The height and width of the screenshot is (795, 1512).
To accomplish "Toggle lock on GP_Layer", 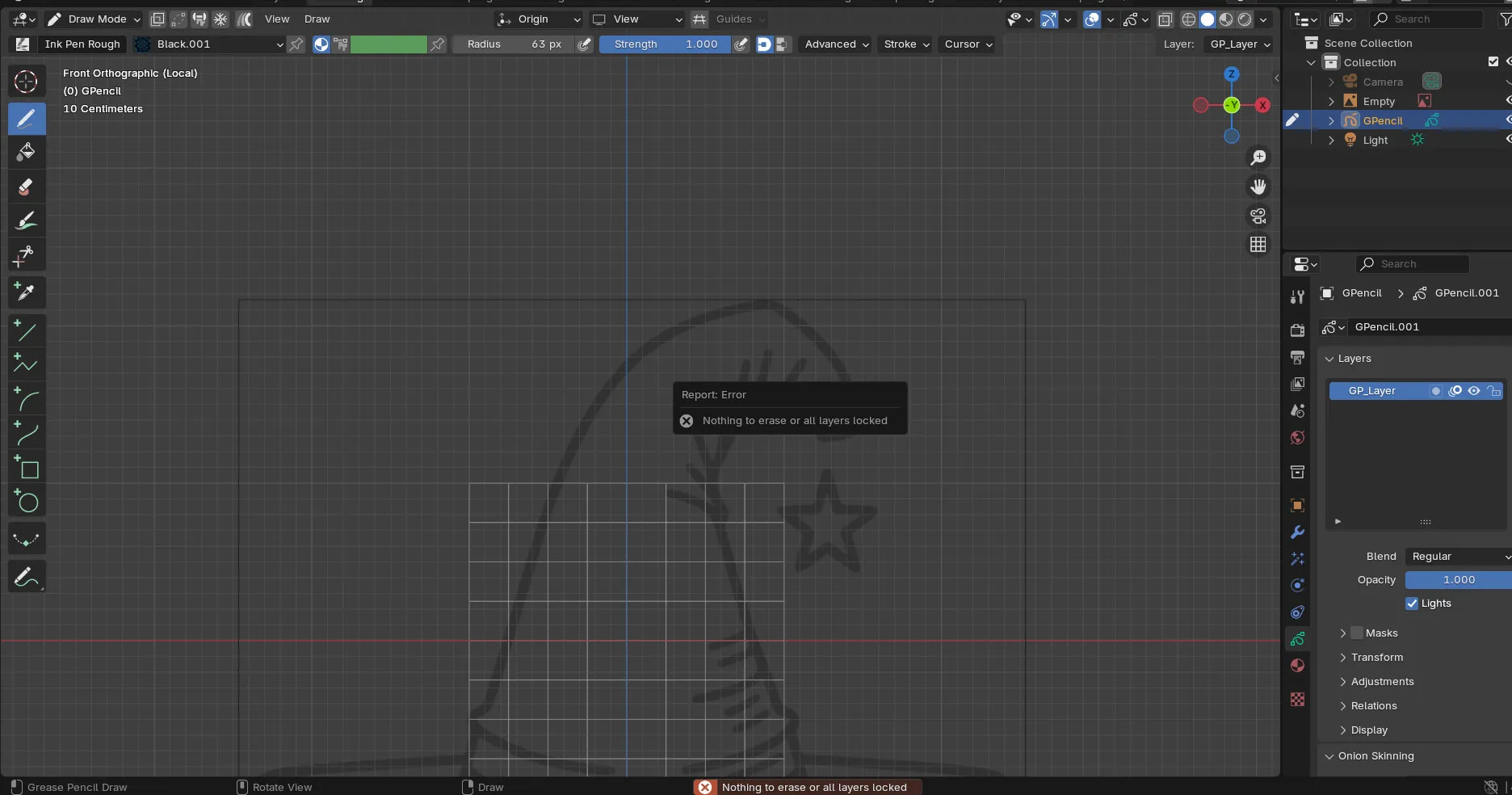I will 1493,391.
